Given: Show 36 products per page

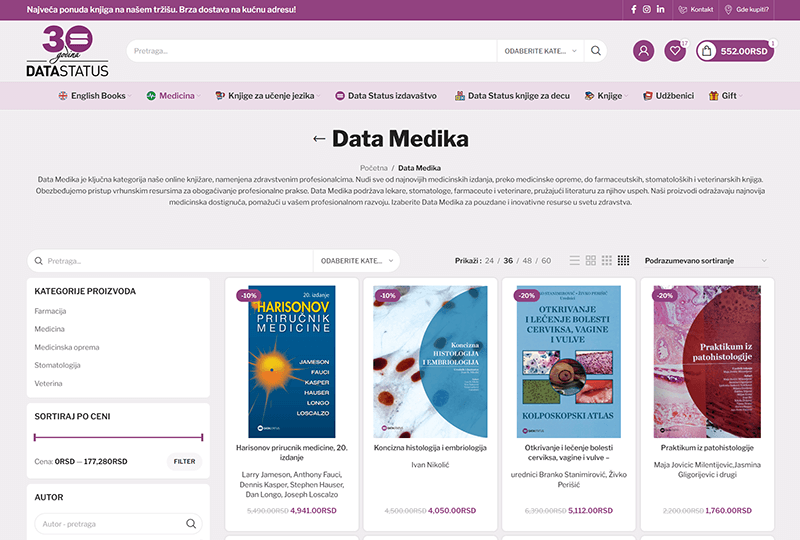Looking at the screenshot, I should (x=508, y=261).
